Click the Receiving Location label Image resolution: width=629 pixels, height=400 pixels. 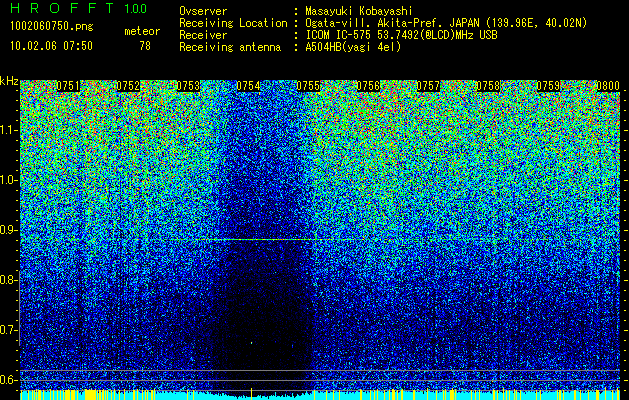coord(233,23)
